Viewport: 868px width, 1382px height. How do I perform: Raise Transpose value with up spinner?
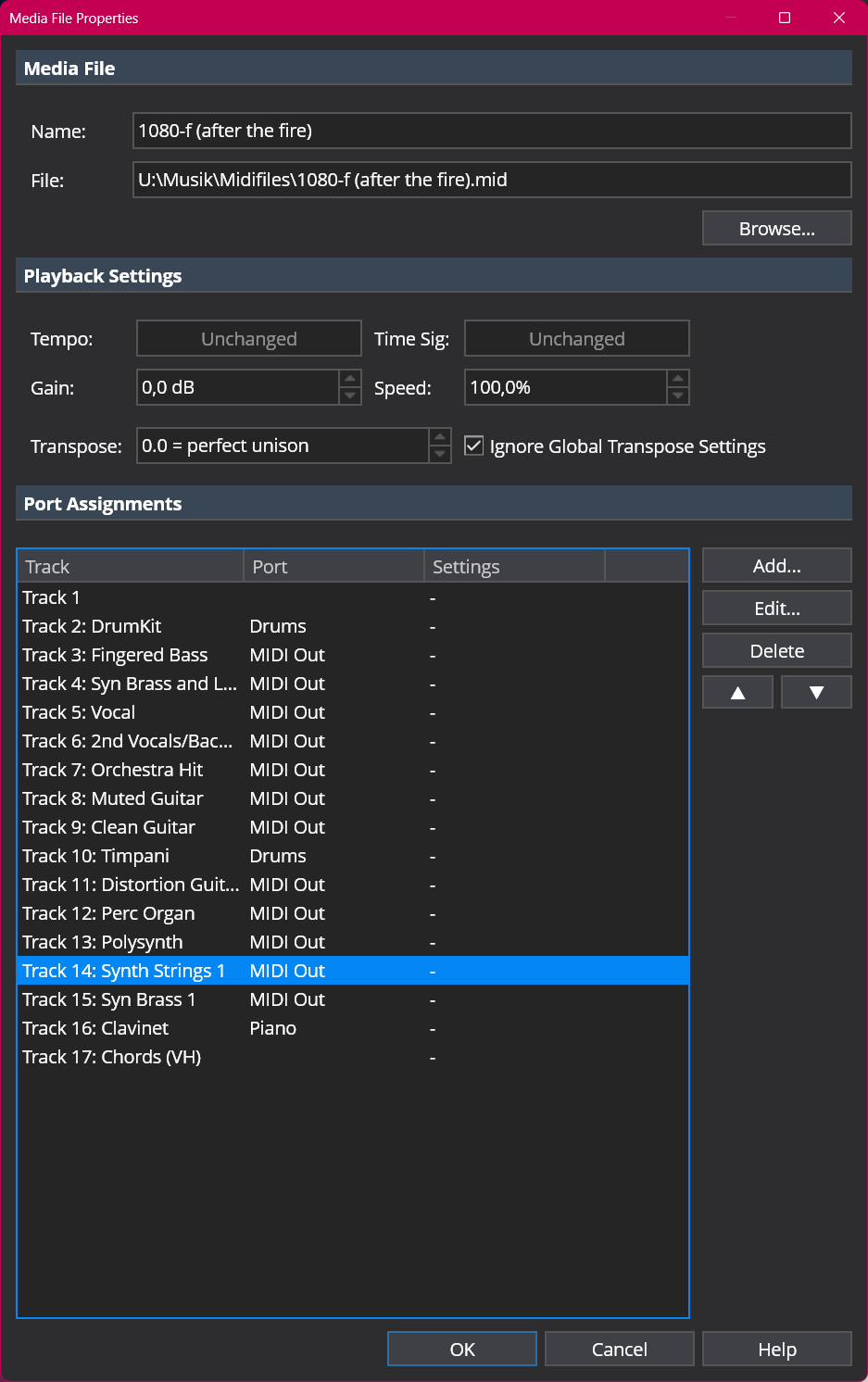(440, 437)
